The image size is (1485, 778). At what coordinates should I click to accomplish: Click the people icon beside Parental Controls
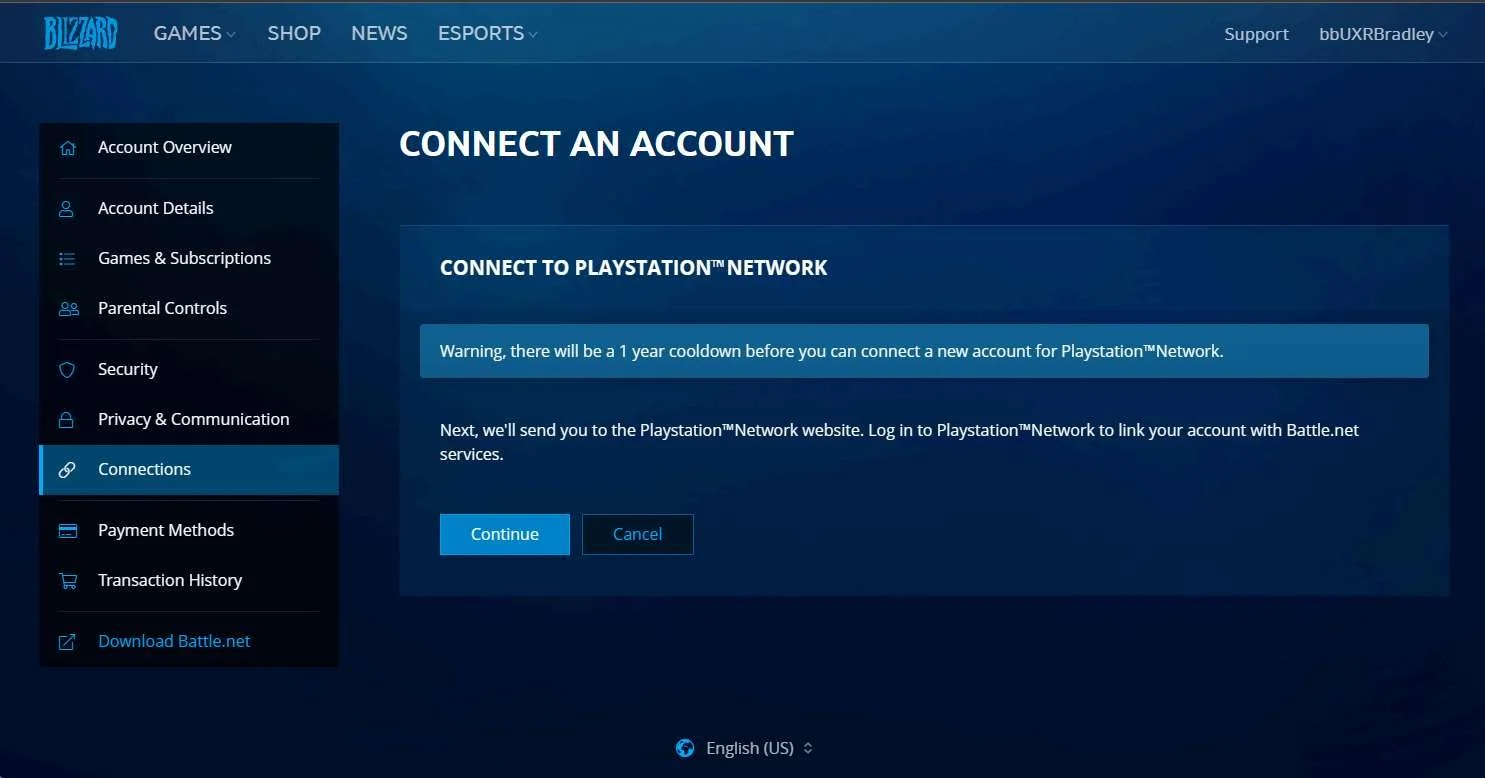tap(68, 309)
